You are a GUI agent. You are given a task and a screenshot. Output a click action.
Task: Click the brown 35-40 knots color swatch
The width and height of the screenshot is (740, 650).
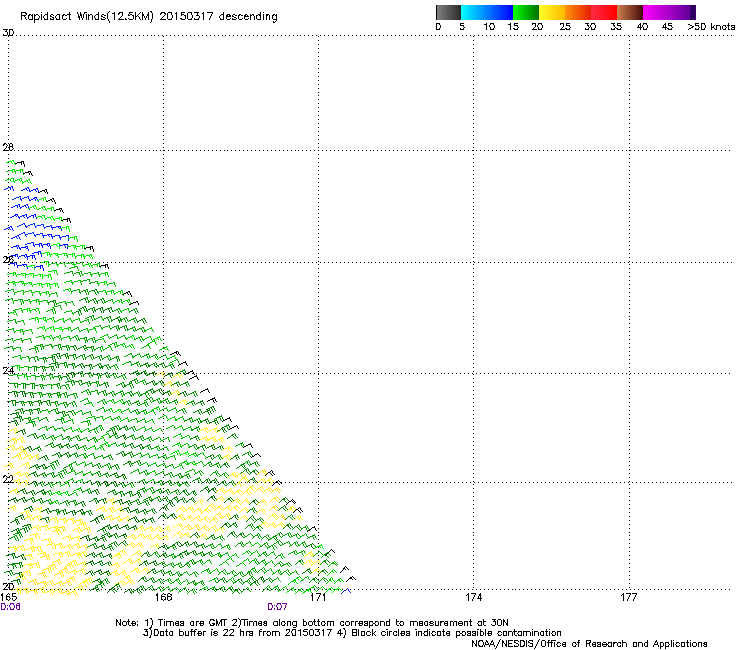630,12
